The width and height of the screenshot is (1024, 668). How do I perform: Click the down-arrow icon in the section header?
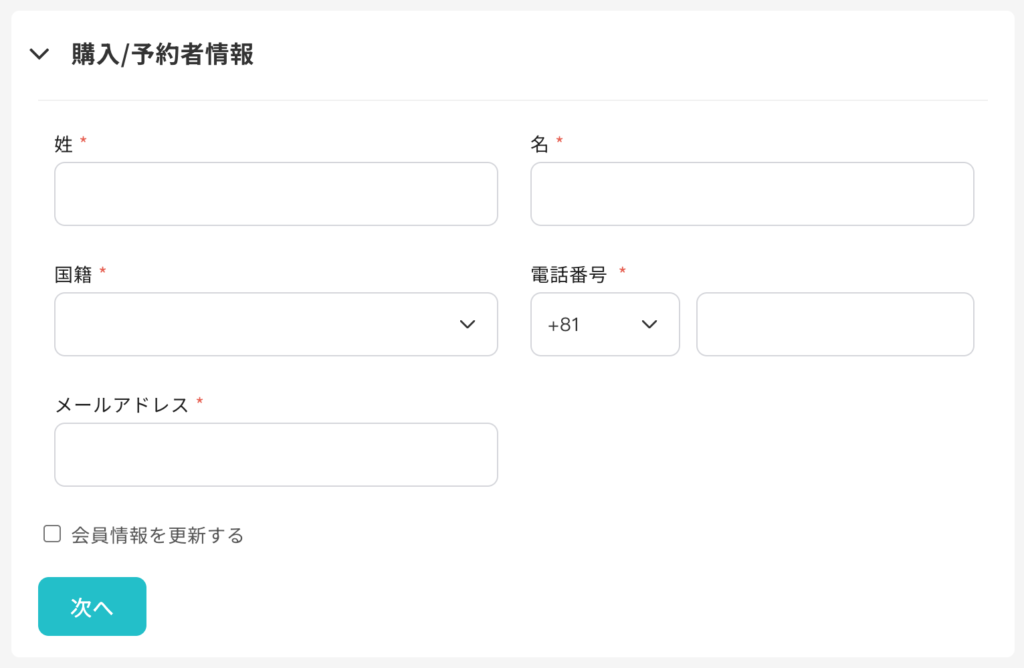[x=39, y=56]
